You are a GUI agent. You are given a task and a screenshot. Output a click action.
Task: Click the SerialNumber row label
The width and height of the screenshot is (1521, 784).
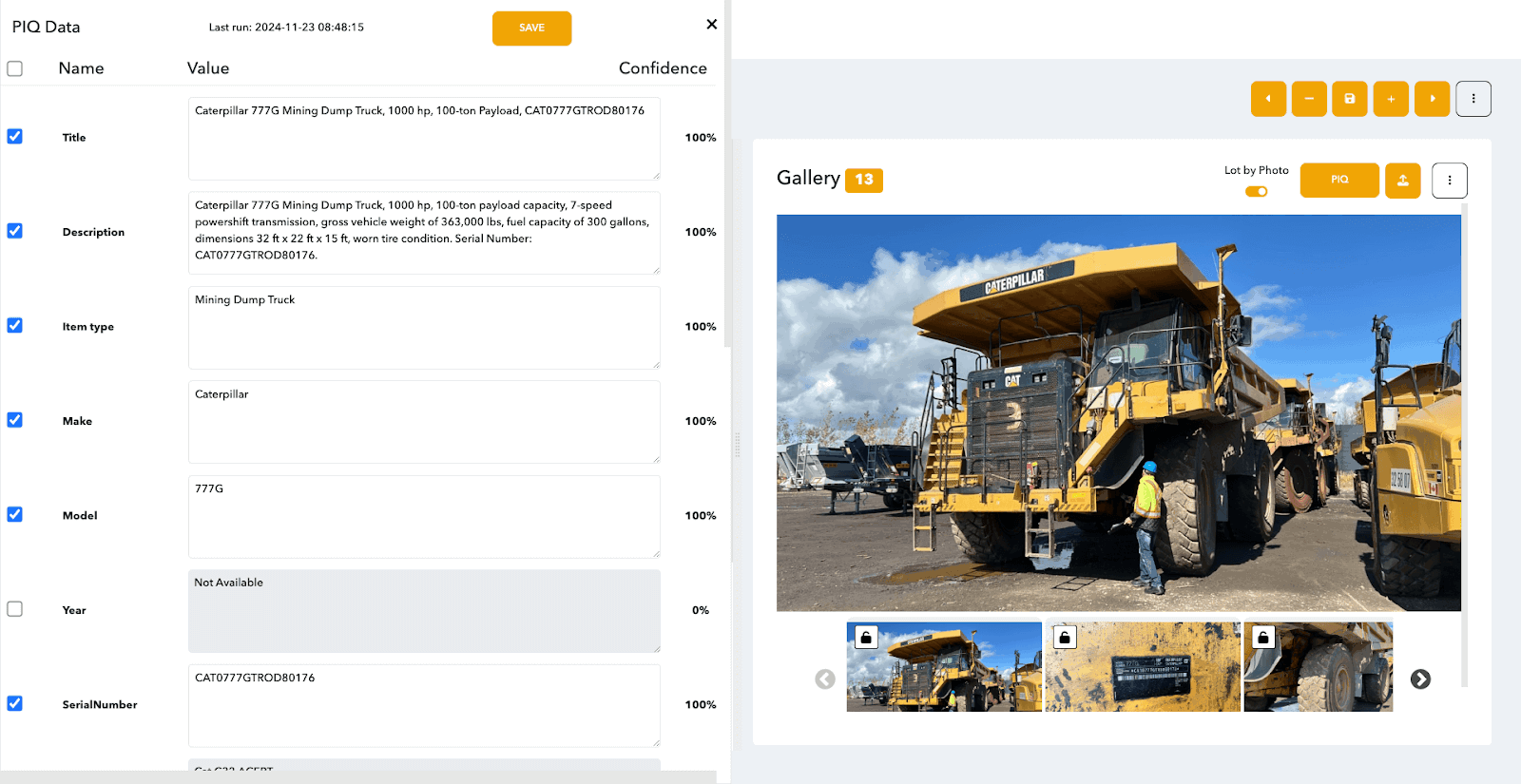[100, 704]
